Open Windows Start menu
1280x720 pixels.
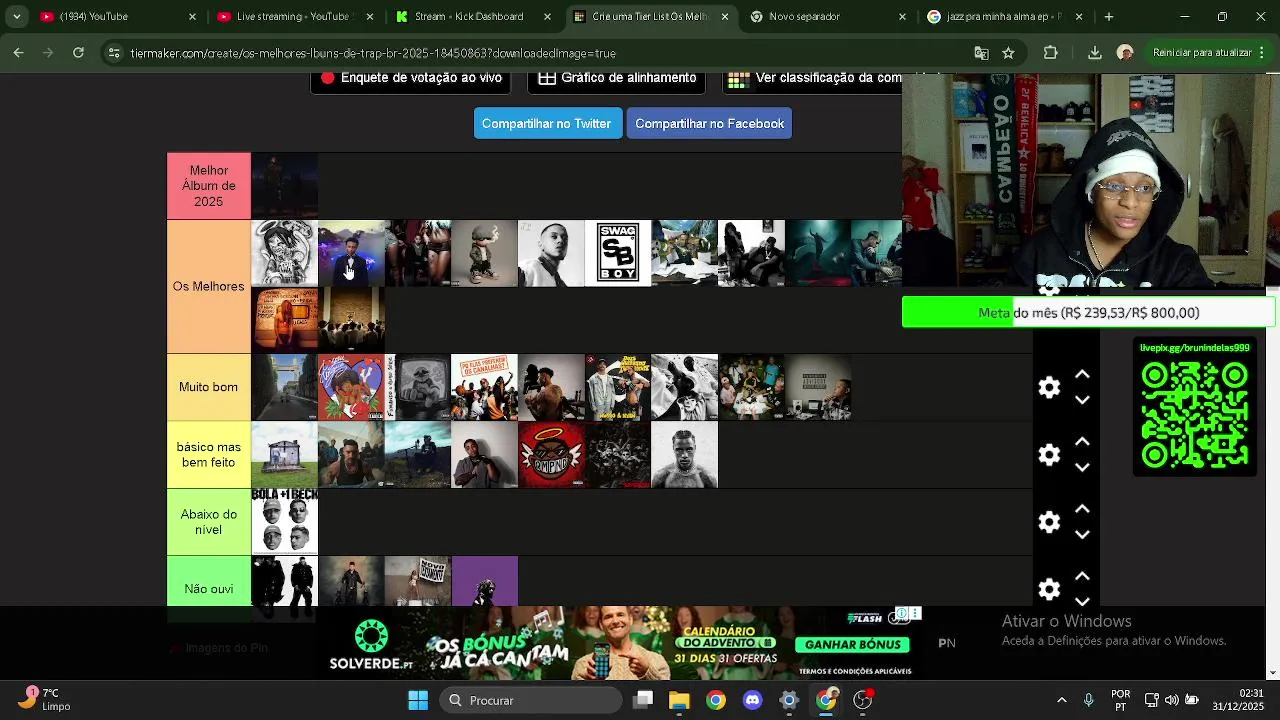tap(418, 700)
